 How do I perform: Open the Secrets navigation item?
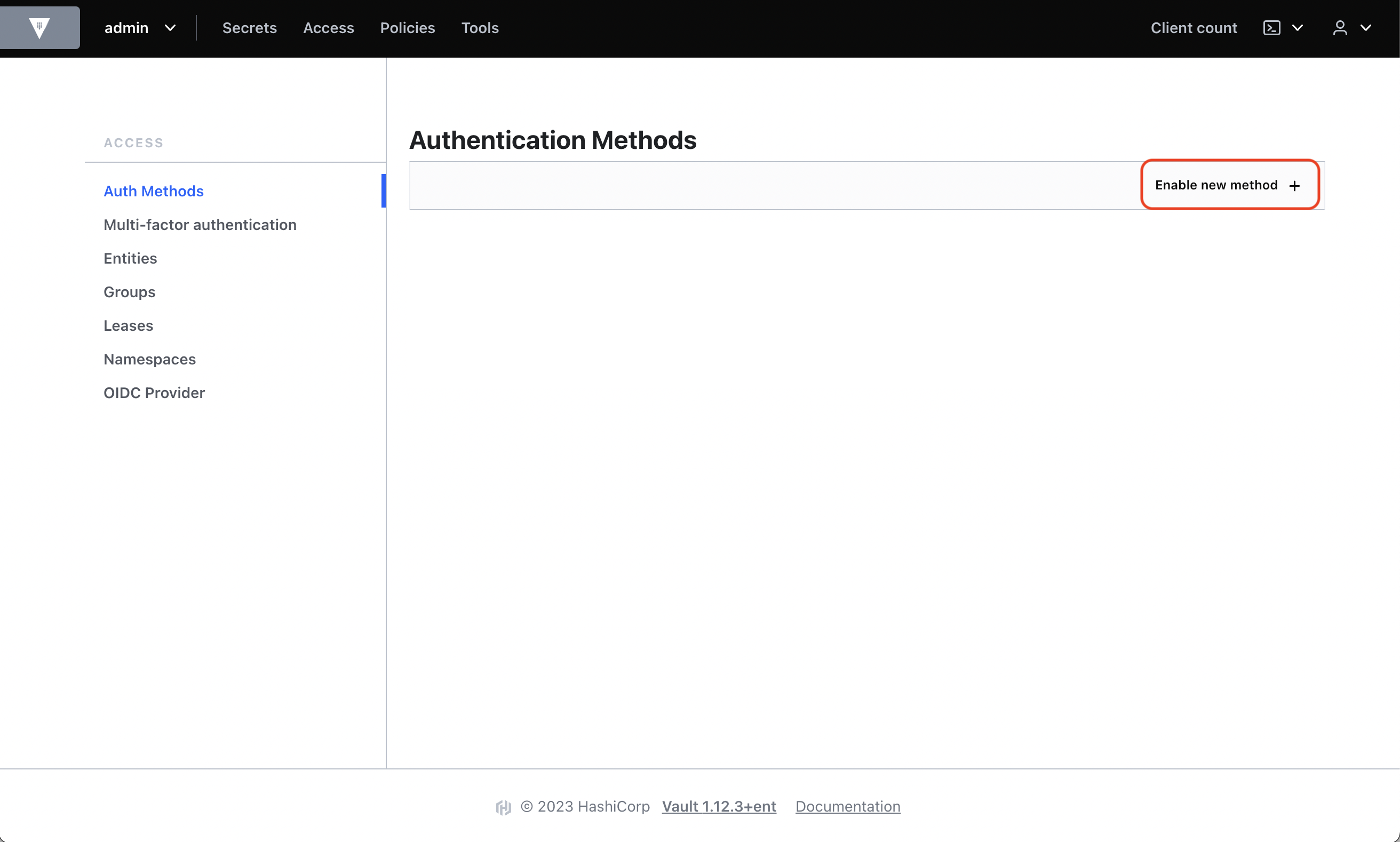pos(250,28)
